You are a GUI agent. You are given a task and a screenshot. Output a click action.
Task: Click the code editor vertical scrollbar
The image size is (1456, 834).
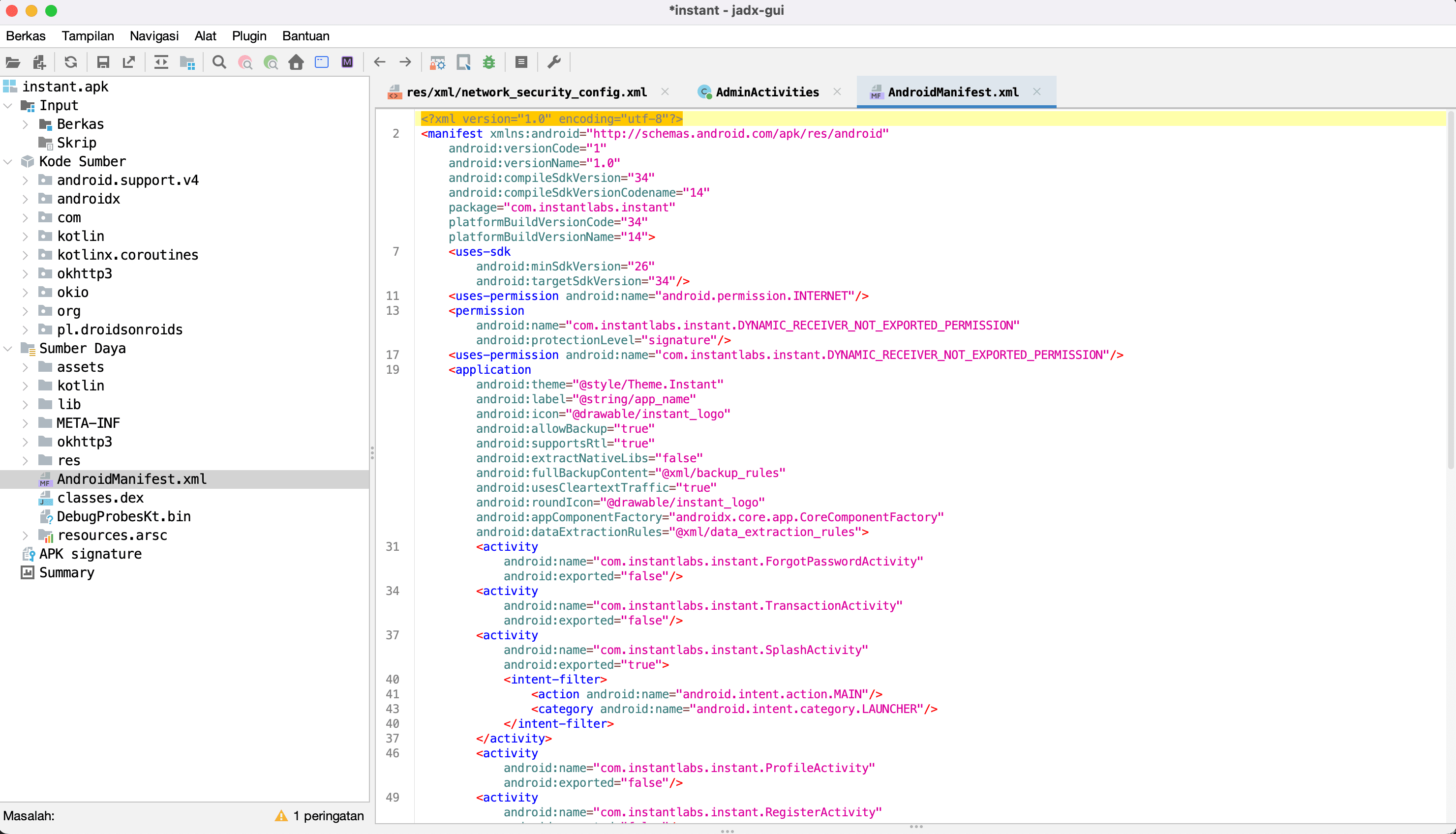click(x=1450, y=286)
